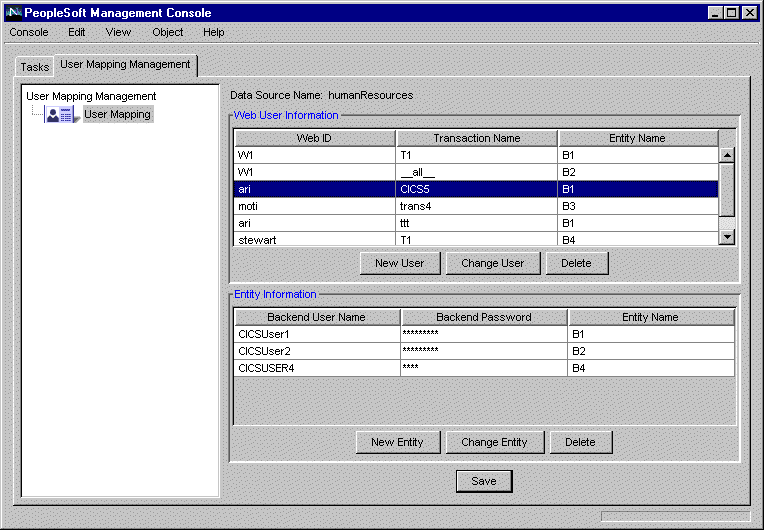Open the Console menu

click(x=29, y=32)
